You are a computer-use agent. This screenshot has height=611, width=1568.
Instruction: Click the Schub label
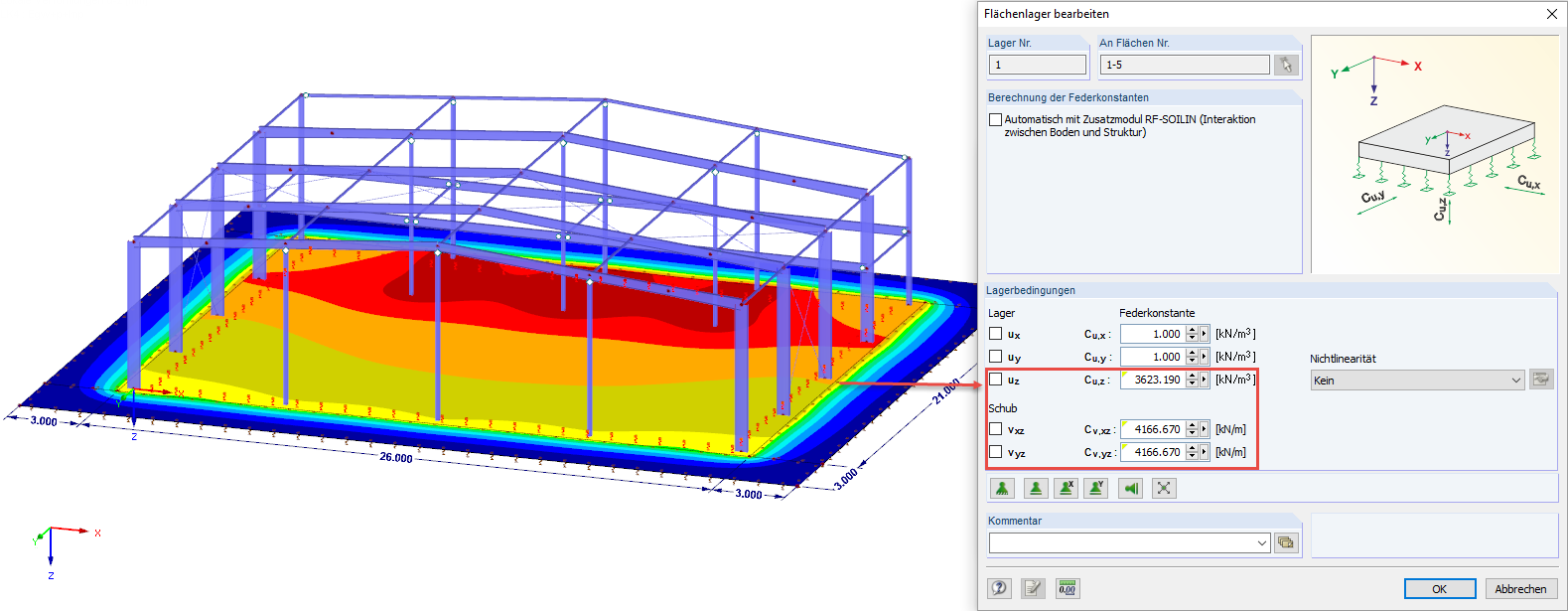tap(1002, 408)
